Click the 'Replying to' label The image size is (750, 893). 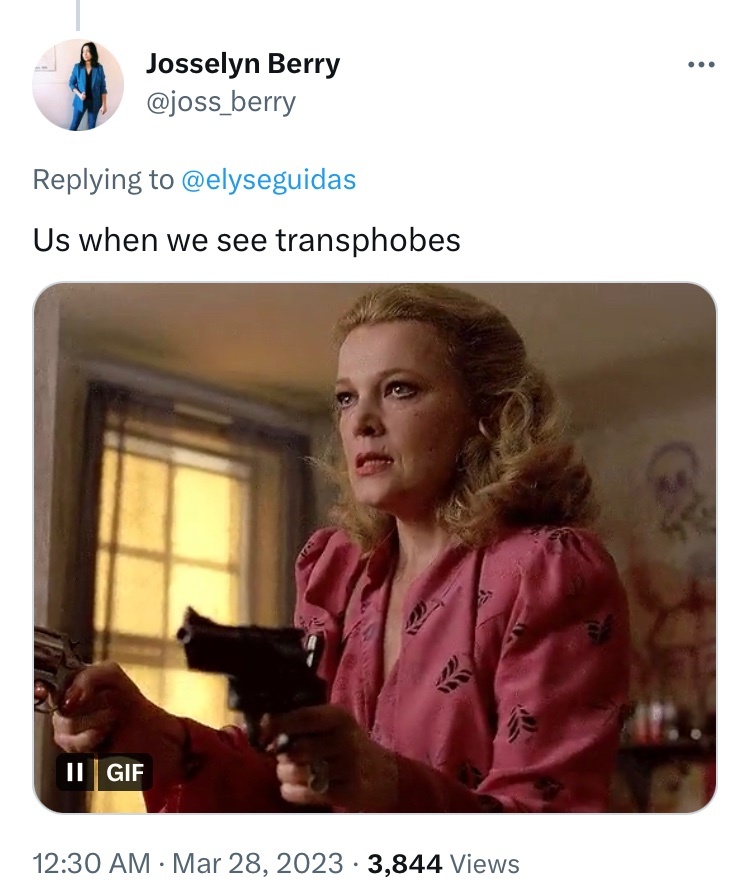[103, 179]
